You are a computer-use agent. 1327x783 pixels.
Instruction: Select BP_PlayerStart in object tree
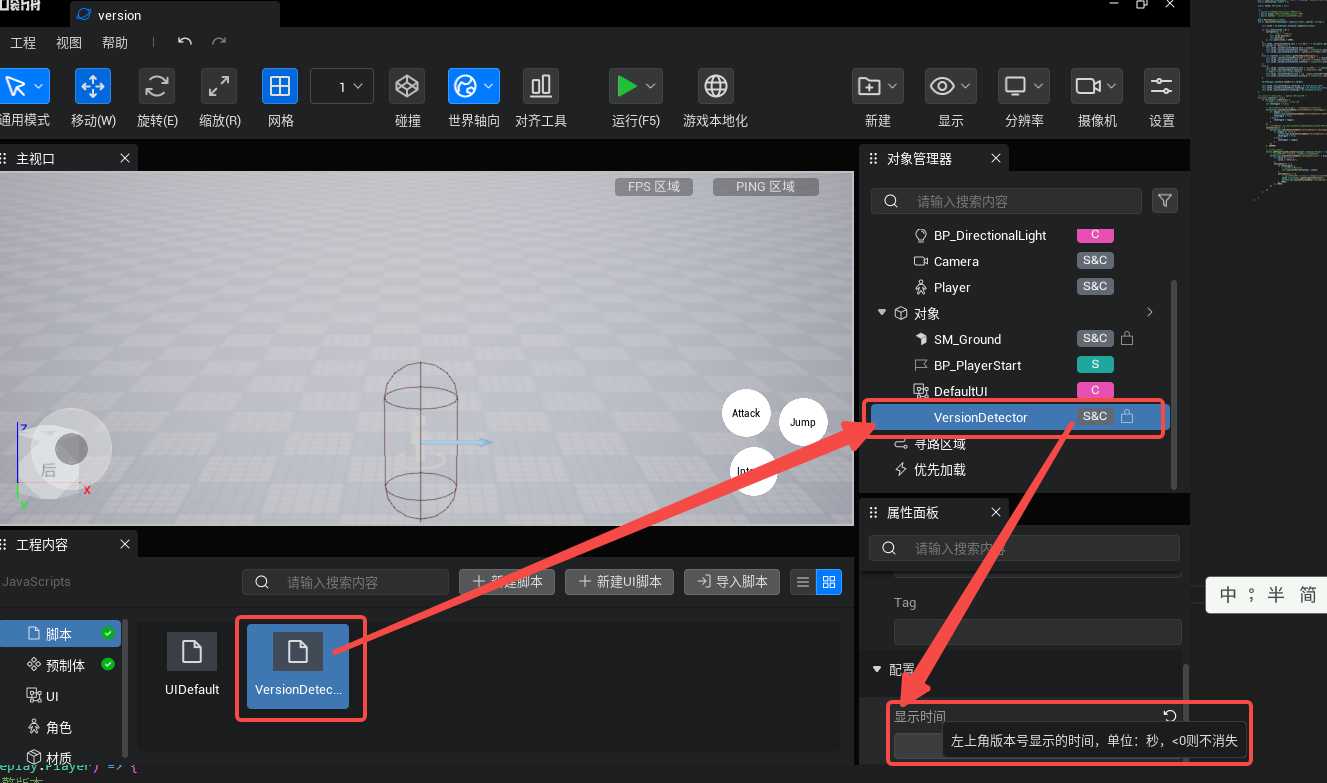977,365
